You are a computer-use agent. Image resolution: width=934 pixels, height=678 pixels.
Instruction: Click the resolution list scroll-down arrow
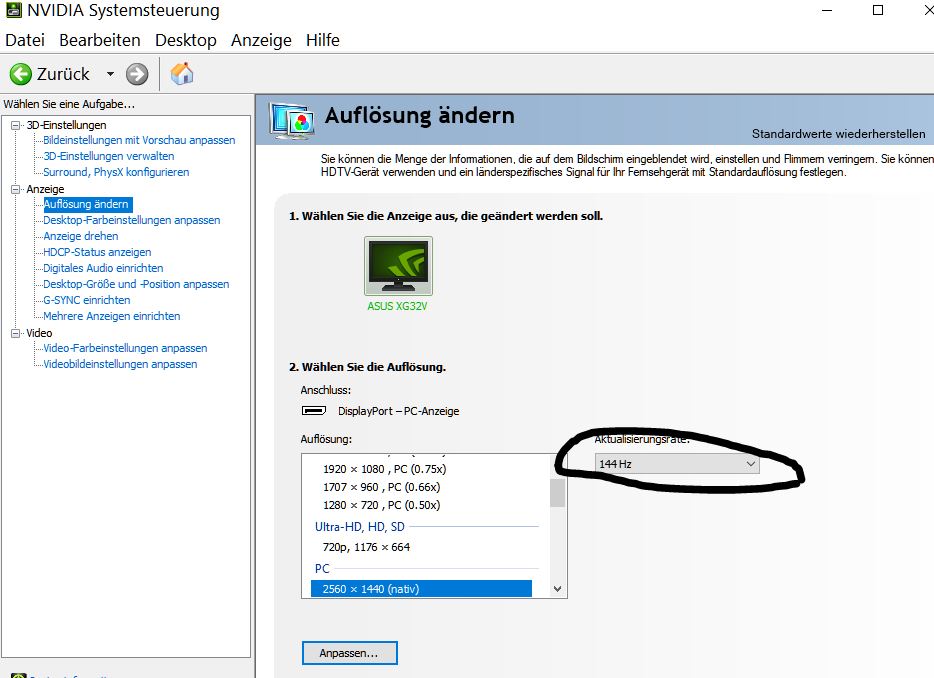(x=558, y=589)
